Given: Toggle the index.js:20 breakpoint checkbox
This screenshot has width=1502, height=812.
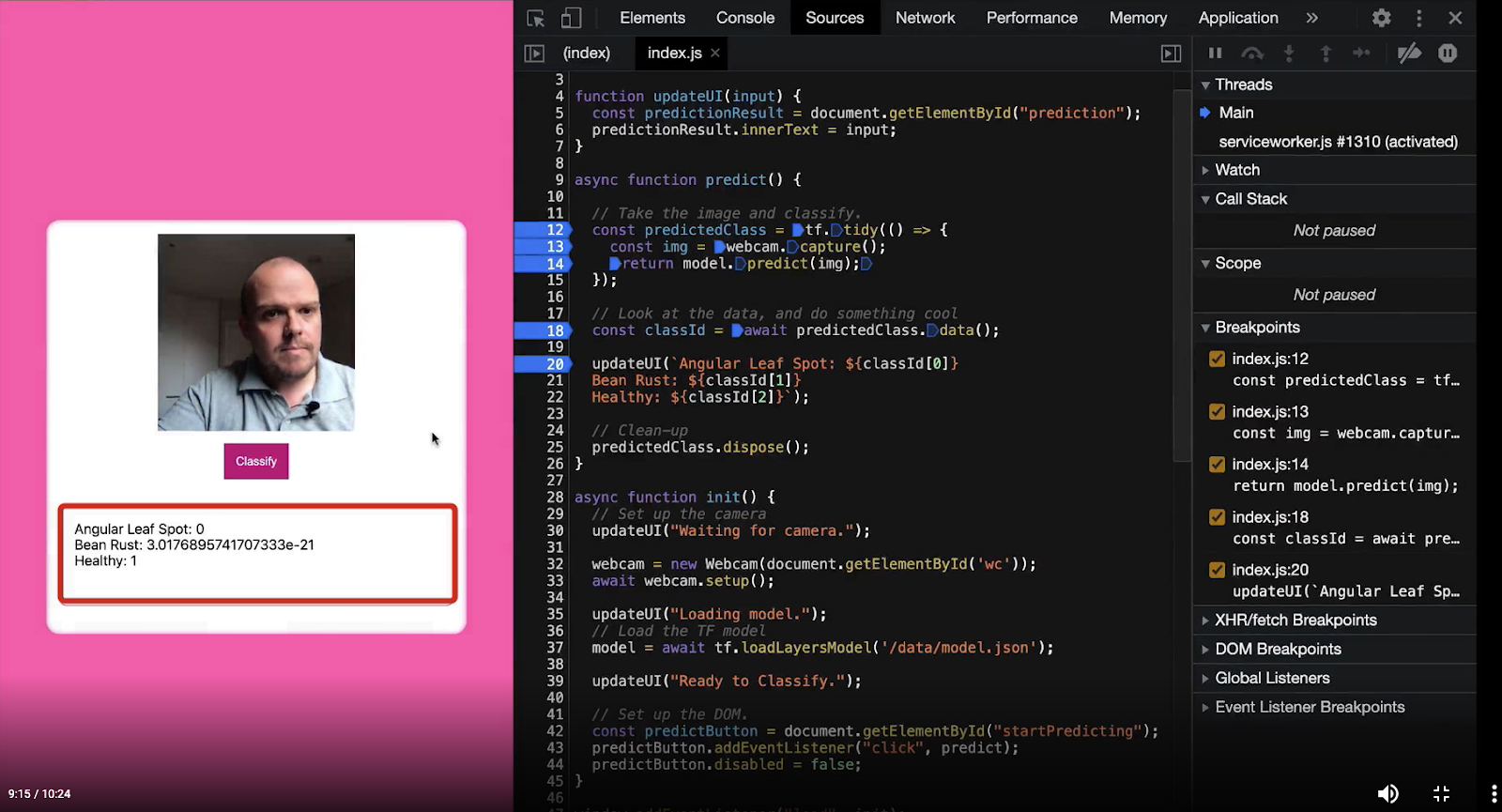Looking at the screenshot, I should [x=1217, y=570].
